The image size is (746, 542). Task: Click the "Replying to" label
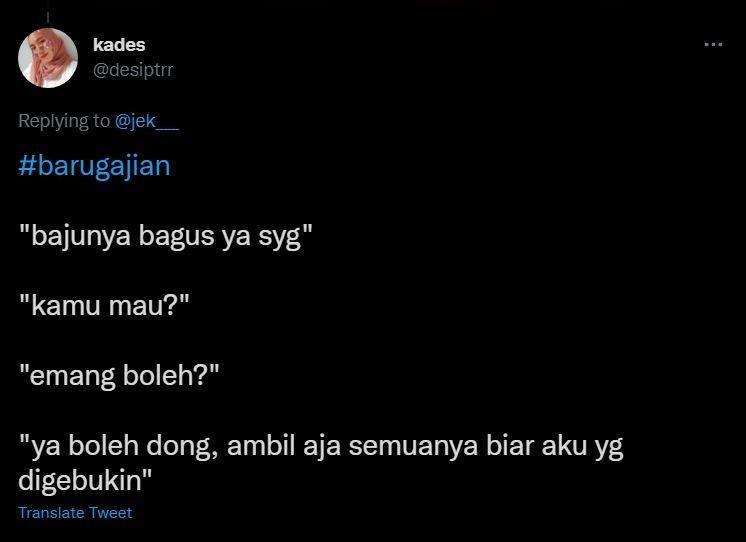(x=64, y=121)
